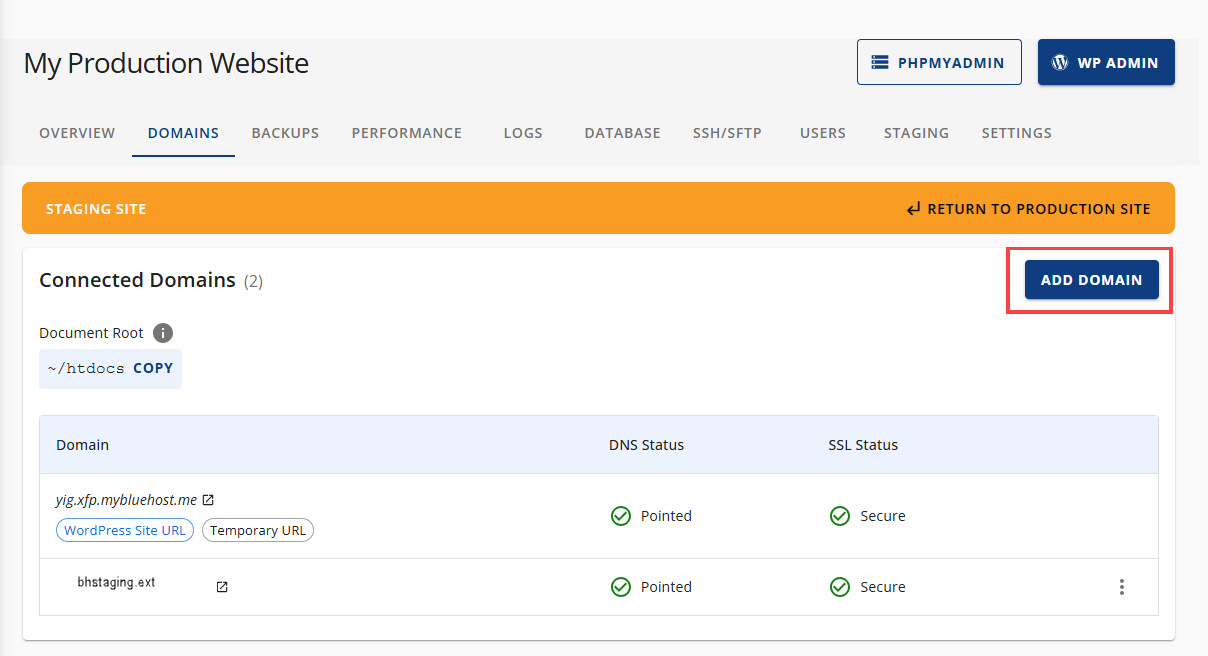Open bhstaging.ext external link icon
The height and width of the screenshot is (656, 1208).
pos(222,587)
